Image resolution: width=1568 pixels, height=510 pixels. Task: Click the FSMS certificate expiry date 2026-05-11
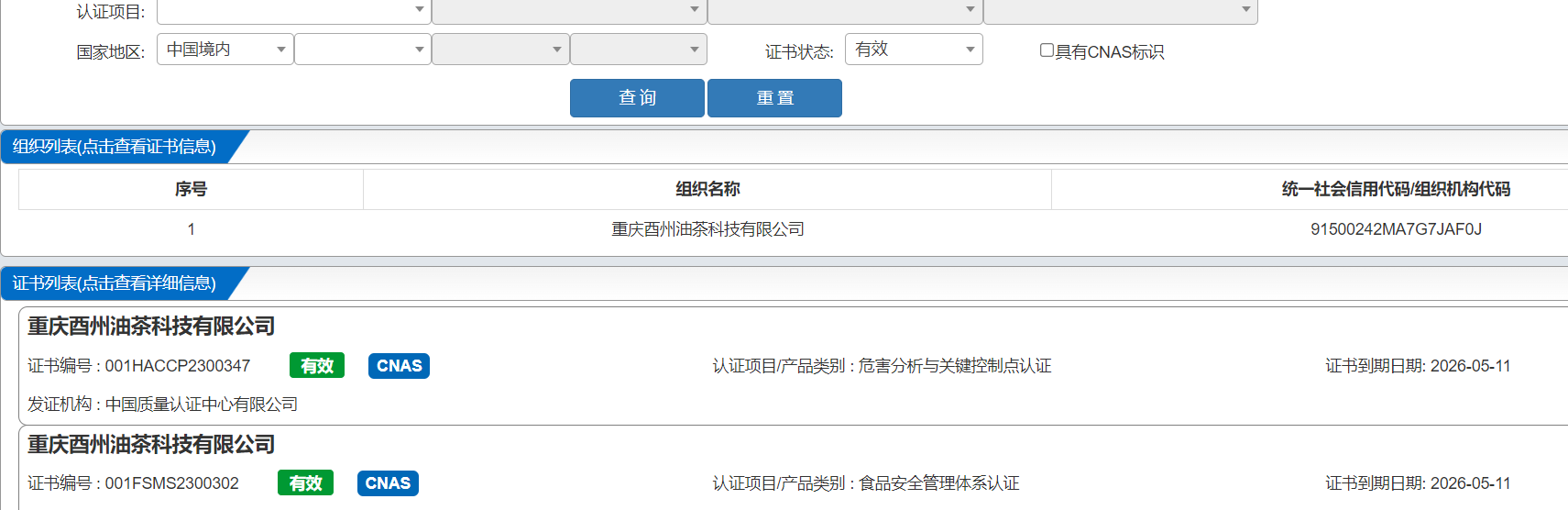pos(1470,483)
